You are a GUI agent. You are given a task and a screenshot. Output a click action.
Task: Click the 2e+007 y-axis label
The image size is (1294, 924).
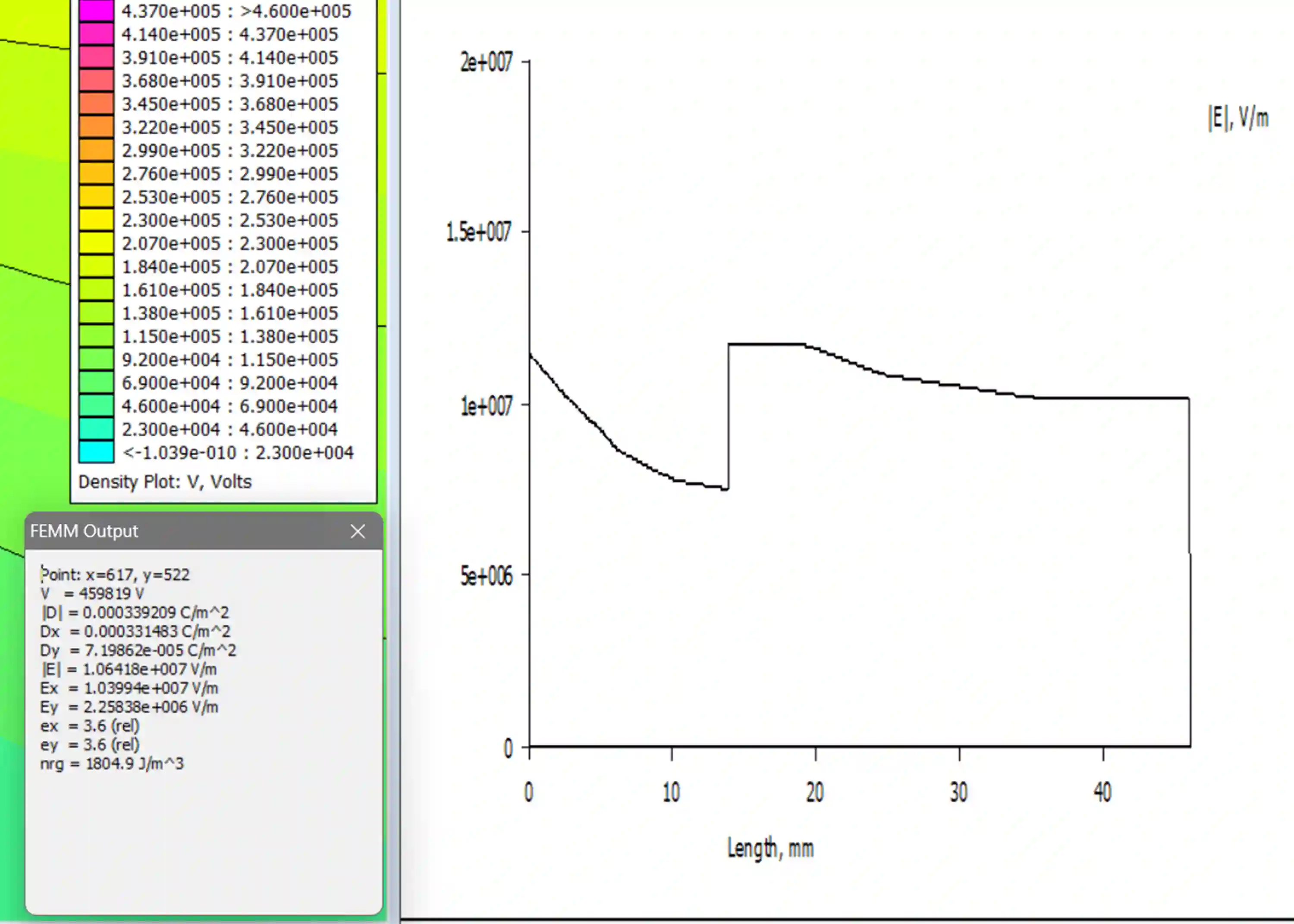point(487,62)
